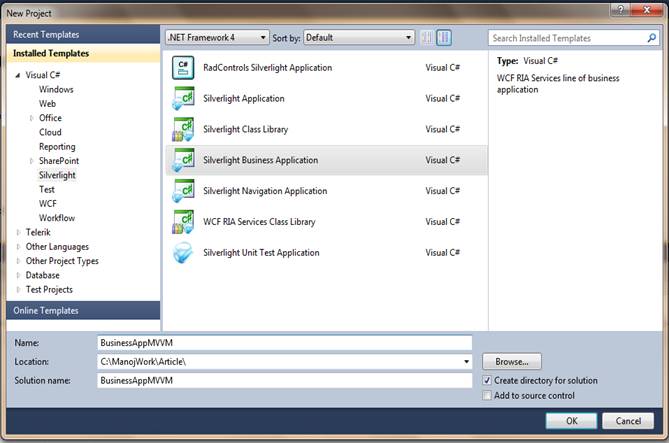Expand the Telerik tree node
Viewport: 669px width, 443px height.
click(x=18, y=233)
